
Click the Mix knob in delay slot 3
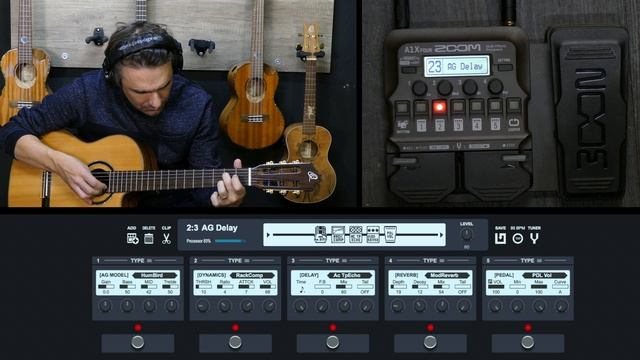click(x=344, y=306)
